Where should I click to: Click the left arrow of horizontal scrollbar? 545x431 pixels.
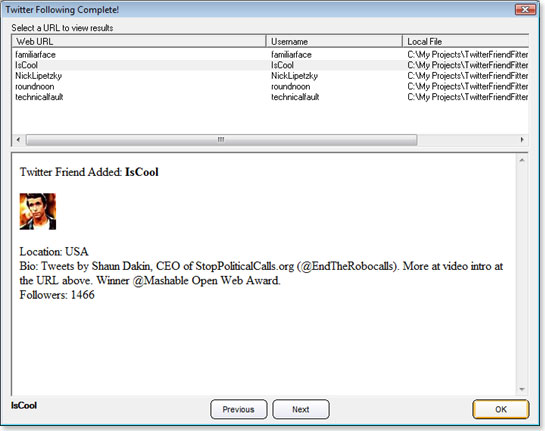click(18, 140)
